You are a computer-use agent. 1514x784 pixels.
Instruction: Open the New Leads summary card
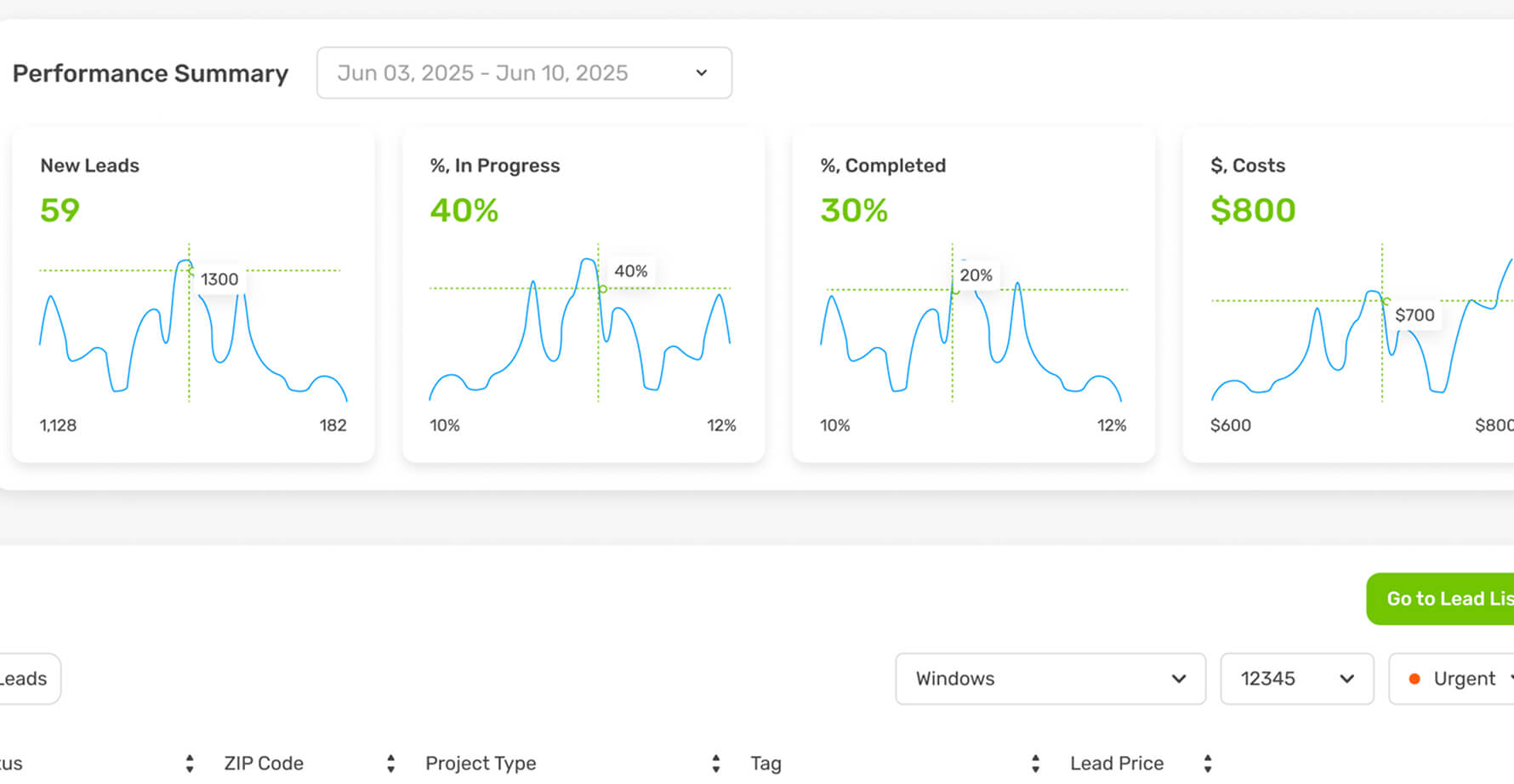pyautogui.click(x=193, y=295)
